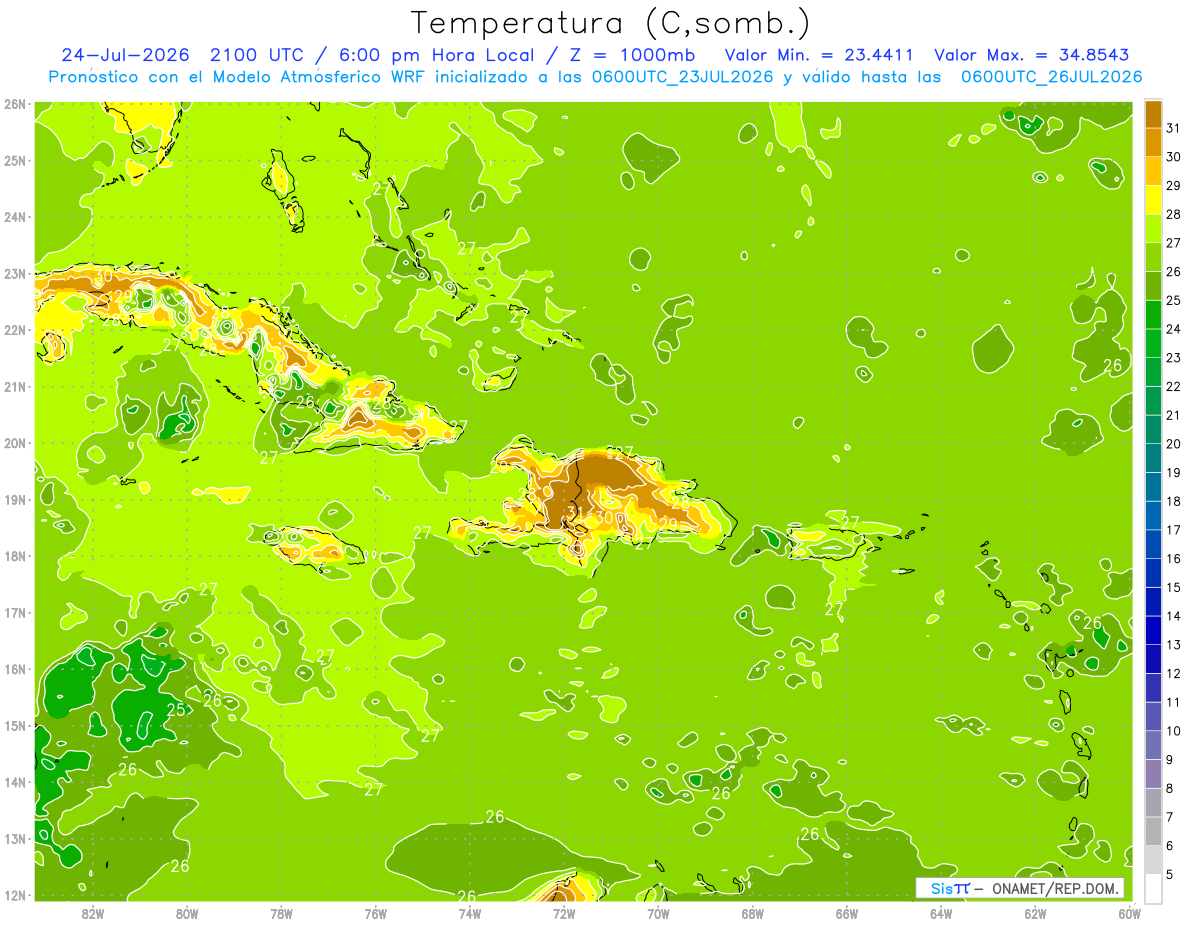Click the "20N" latitude axis label
1200x927 pixels.
pyautogui.click(x=14, y=443)
